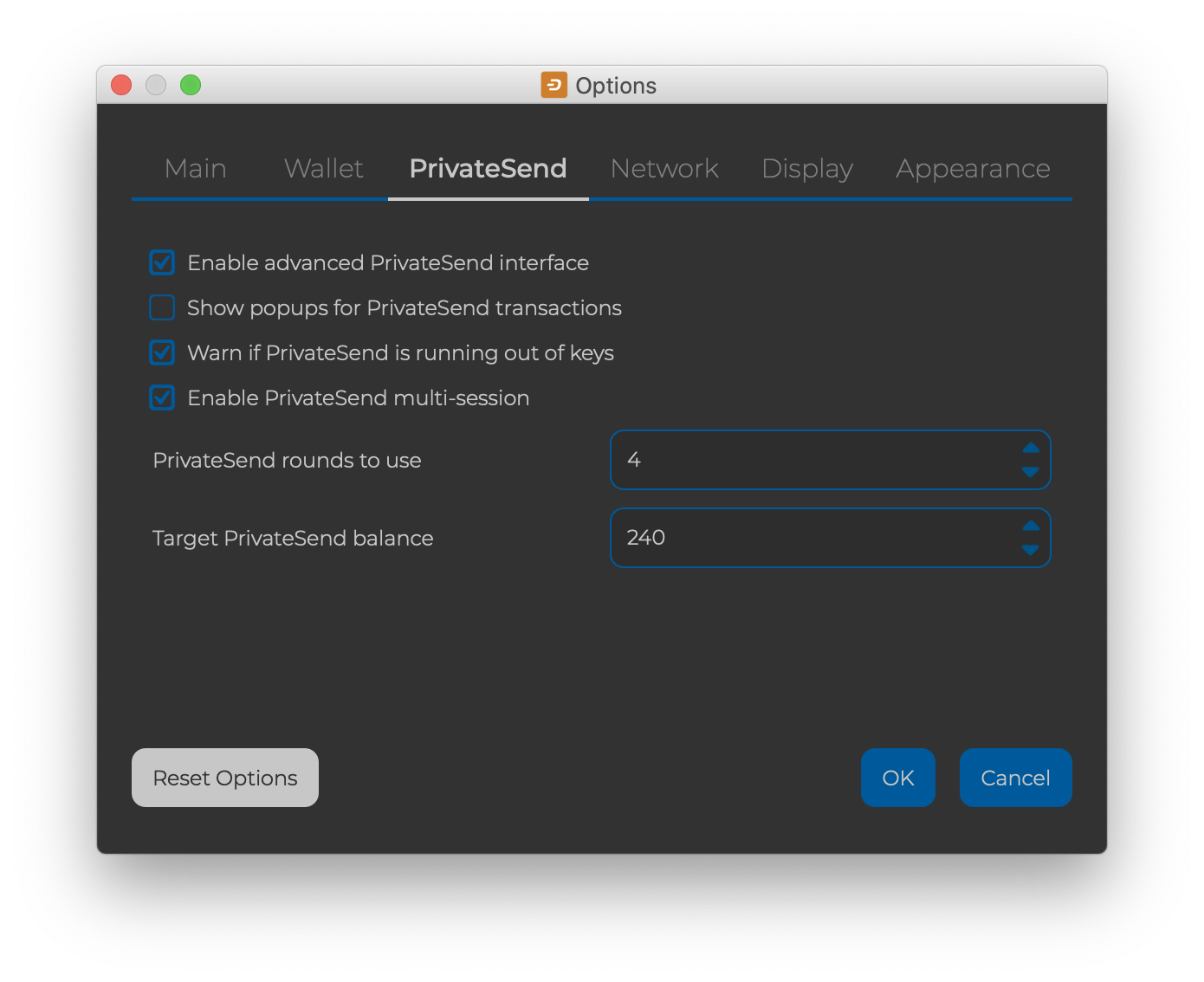
Task: Switch to the Appearance tab
Action: tap(973, 169)
